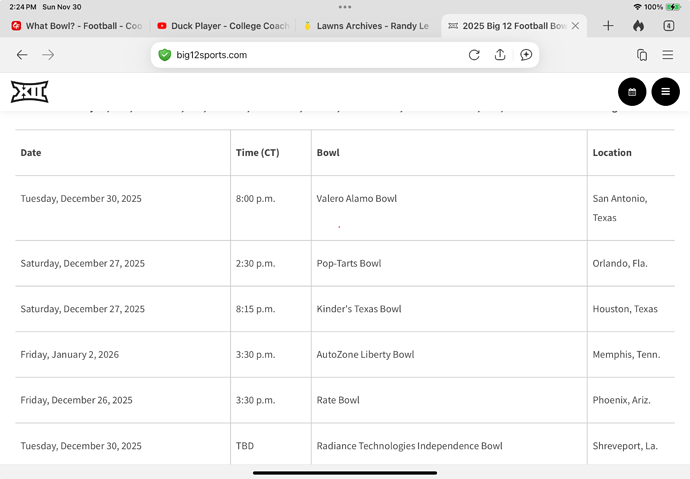Reload the page with the refresh icon
The image size is (690, 479).
[x=474, y=55]
